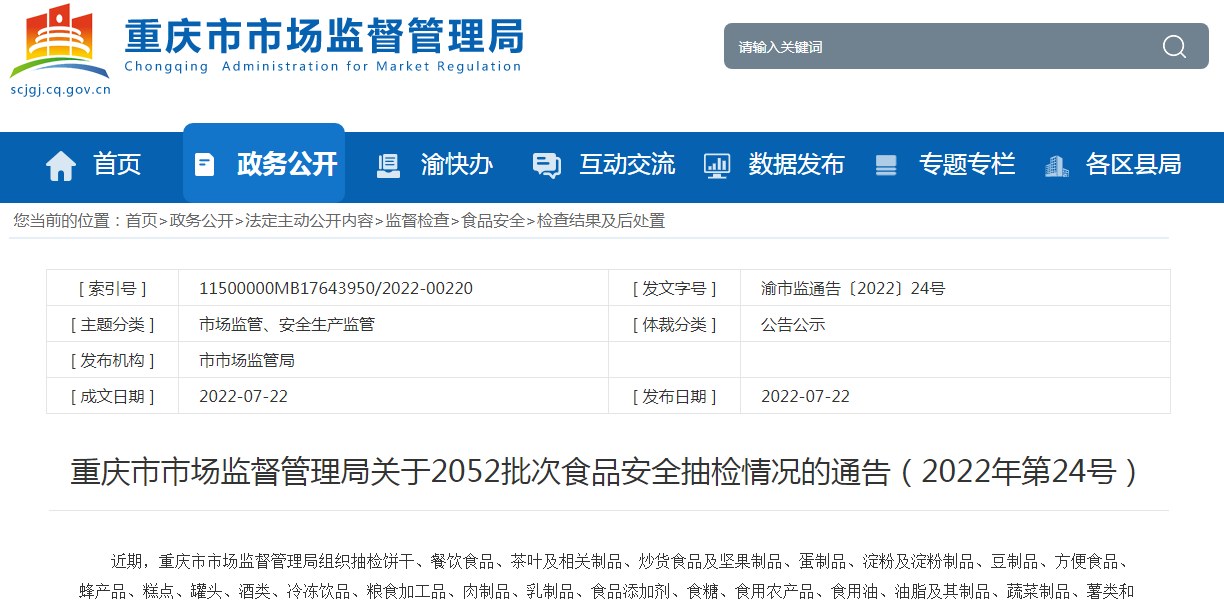Click the 渝快办 service icon
Screen dimensions: 1224x606
pos(388,165)
